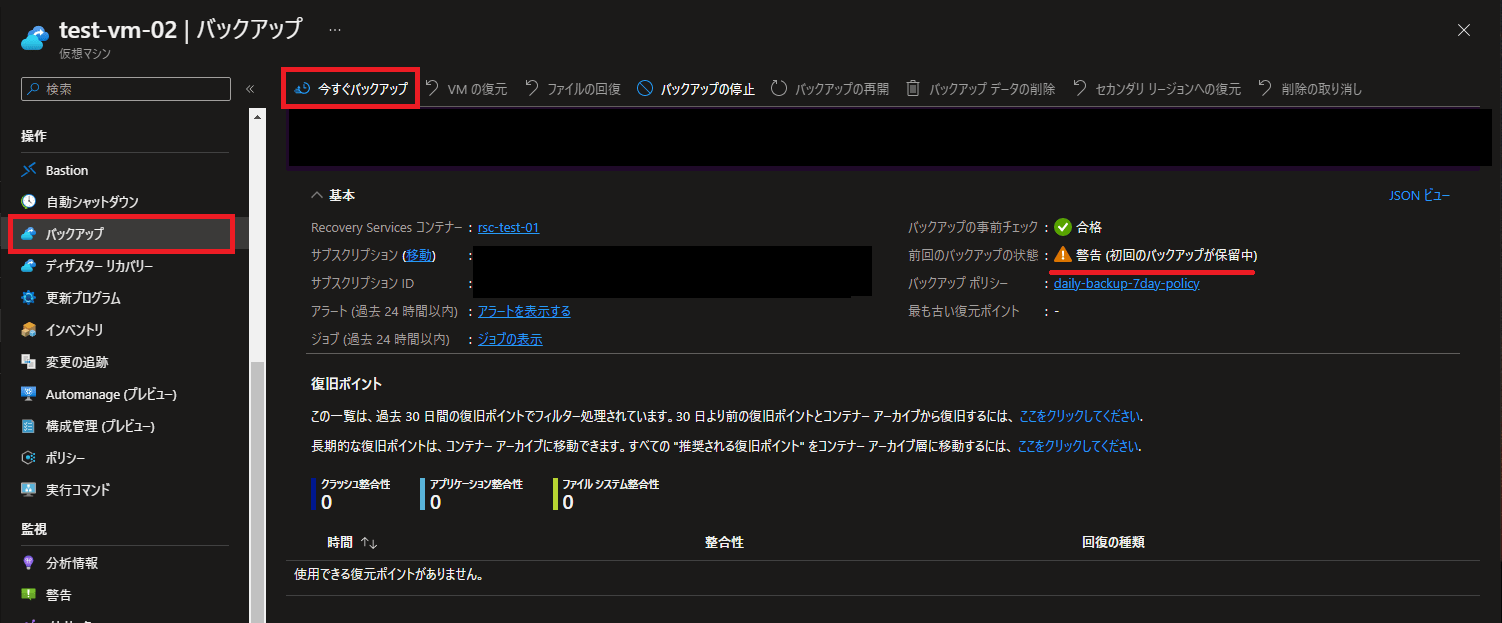The width and height of the screenshot is (1502, 623).
Task: Click the 実行コマンド icon
Action: [29, 490]
